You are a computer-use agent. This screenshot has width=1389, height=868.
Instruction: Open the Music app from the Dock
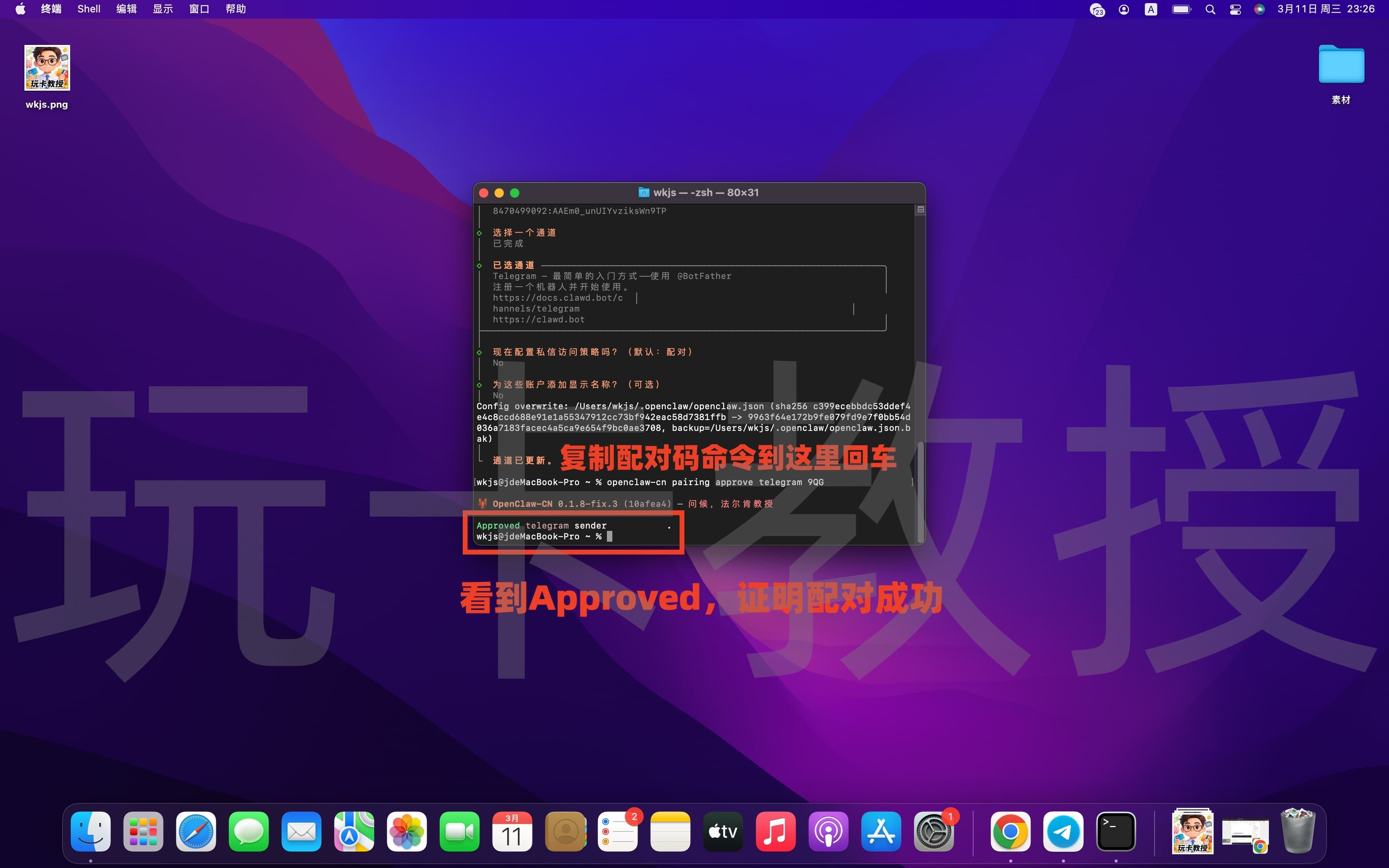pos(775,831)
